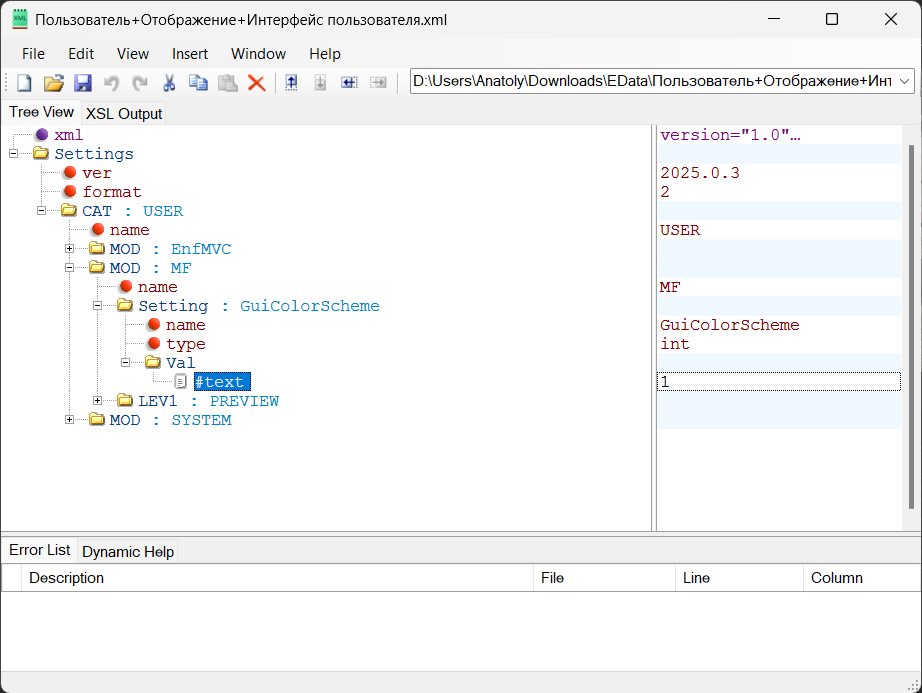The image size is (922, 693).
Task: Expand the MOD : SYSTEM node
Action: 69,420
